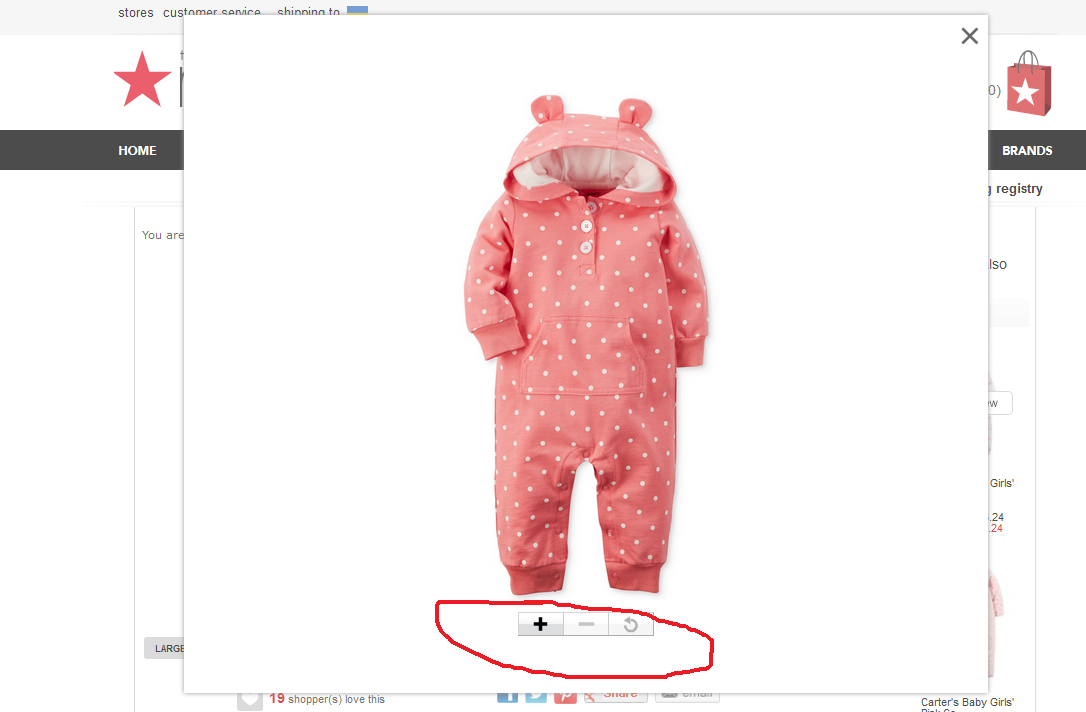Viewport: 1086px width, 712px height.
Task: Zoom in with the plus button
Action: [x=540, y=624]
